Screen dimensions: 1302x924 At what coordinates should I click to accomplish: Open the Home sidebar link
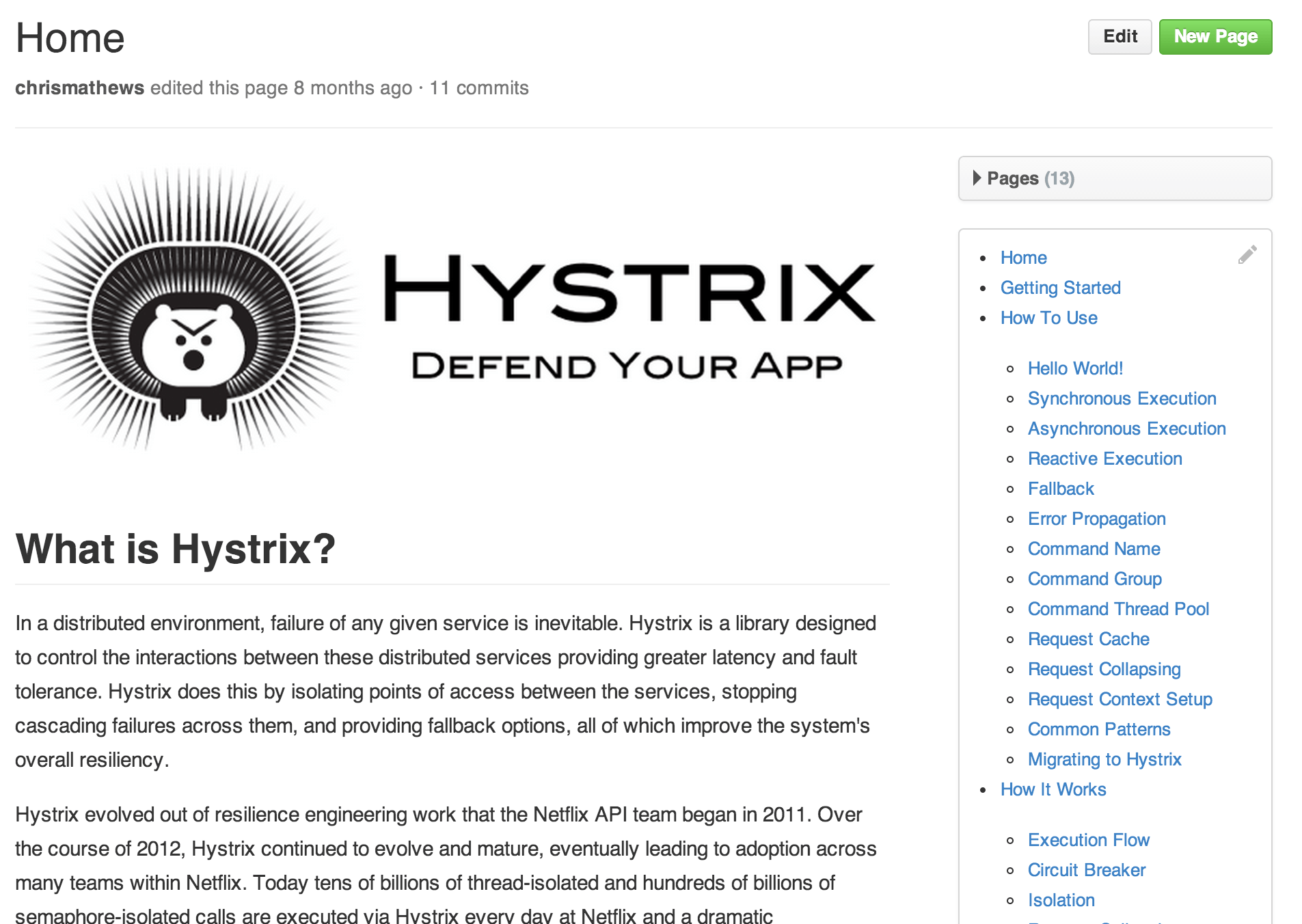tap(1023, 258)
